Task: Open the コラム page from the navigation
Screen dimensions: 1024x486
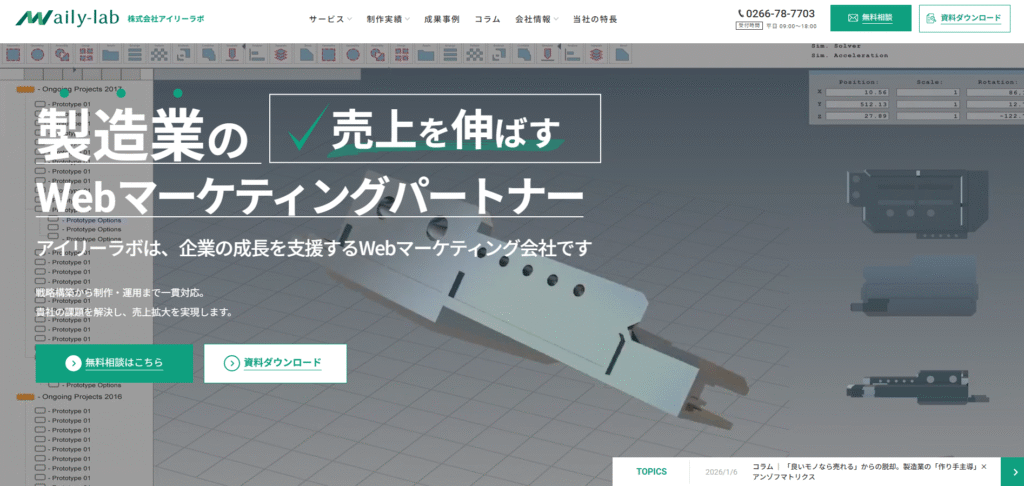Action: [487, 19]
